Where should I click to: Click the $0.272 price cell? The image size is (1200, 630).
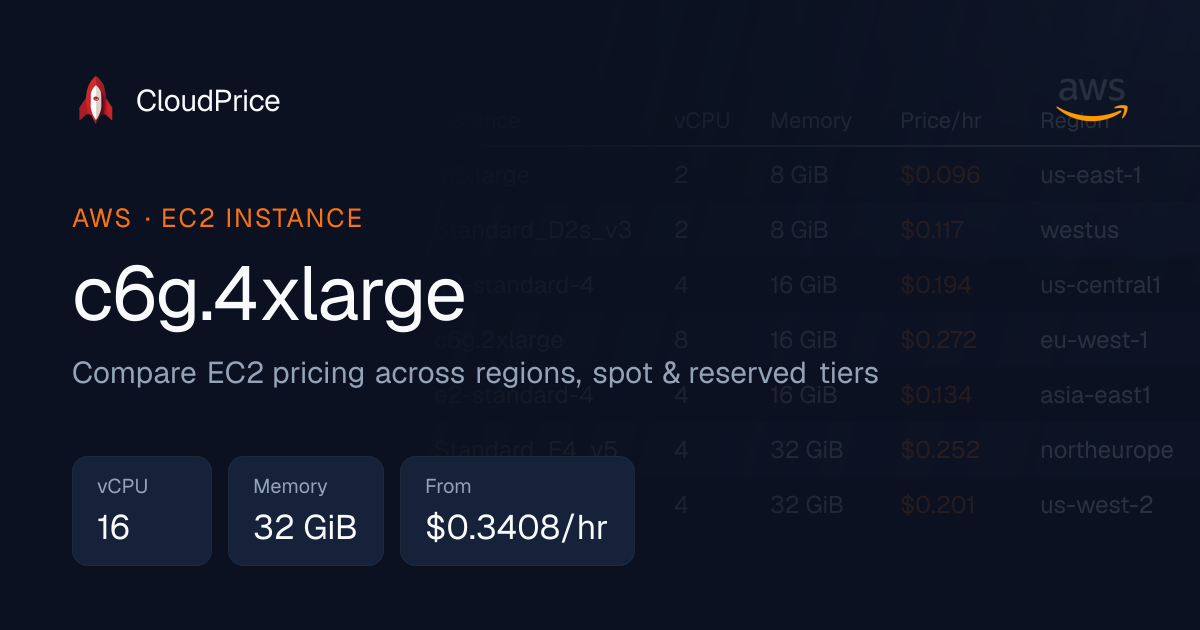[x=939, y=341]
